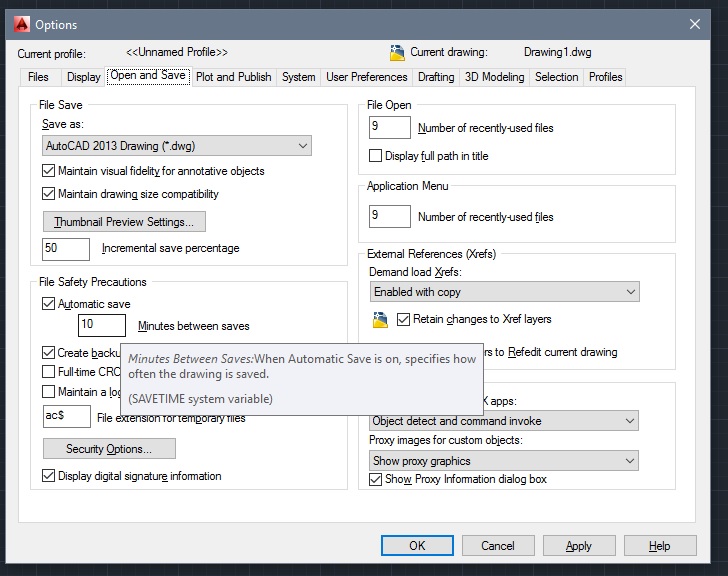Open Proxy images for custom objects dropdown
Image resolution: width=728 pixels, height=576 pixels.
(504, 461)
